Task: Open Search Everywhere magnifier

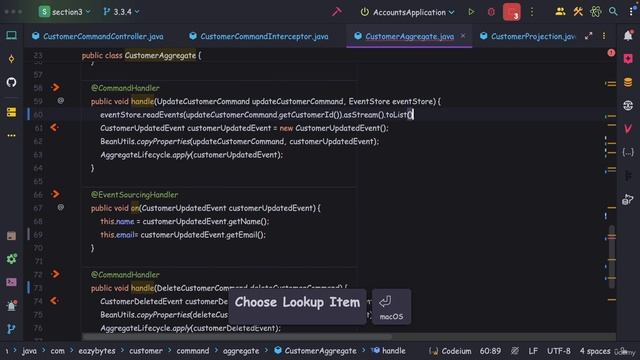Action: [x=613, y=12]
